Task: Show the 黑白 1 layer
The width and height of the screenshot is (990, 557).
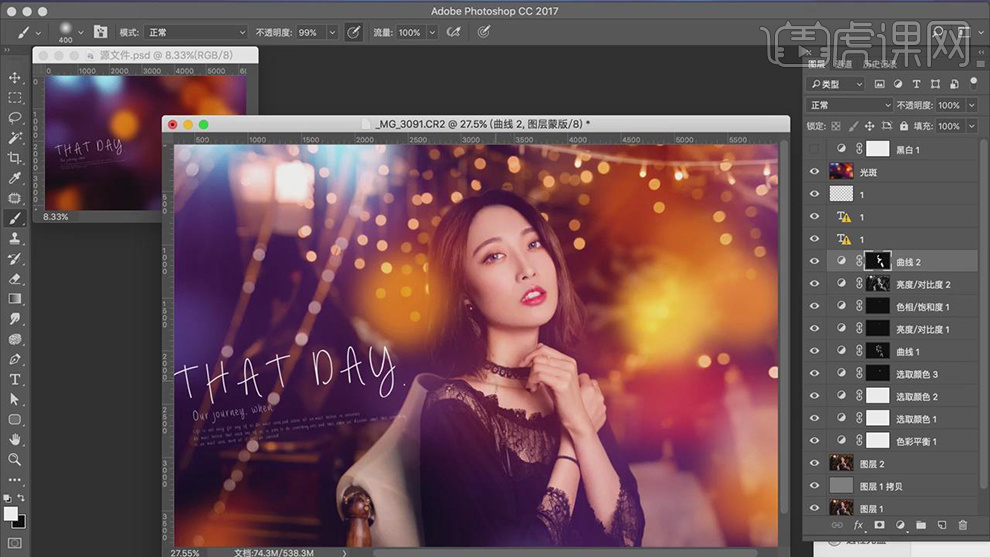Action: pos(814,149)
